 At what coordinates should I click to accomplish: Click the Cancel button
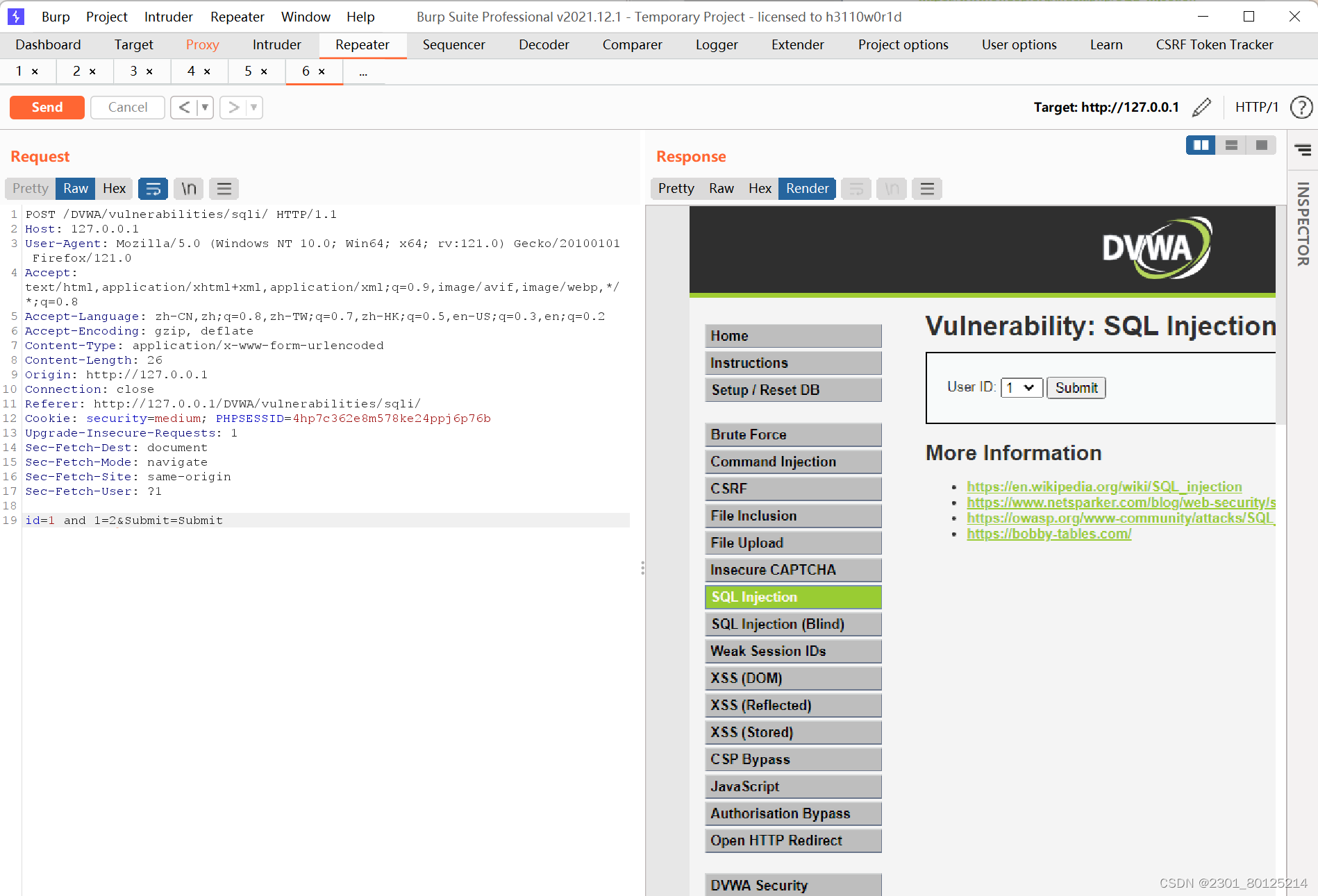pyautogui.click(x=128, y=107)
